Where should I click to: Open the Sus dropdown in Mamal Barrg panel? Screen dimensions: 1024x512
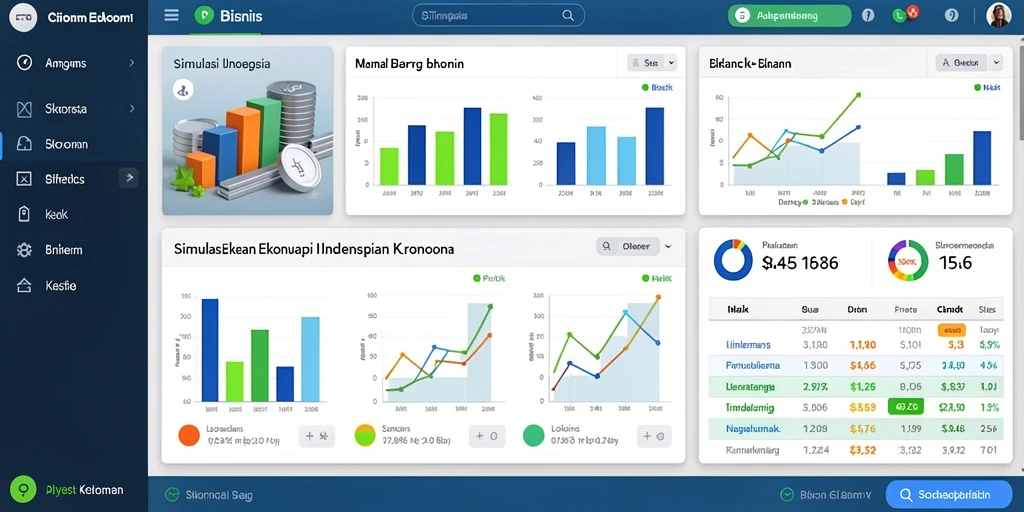pyautogui.click(x=652, y=63)
